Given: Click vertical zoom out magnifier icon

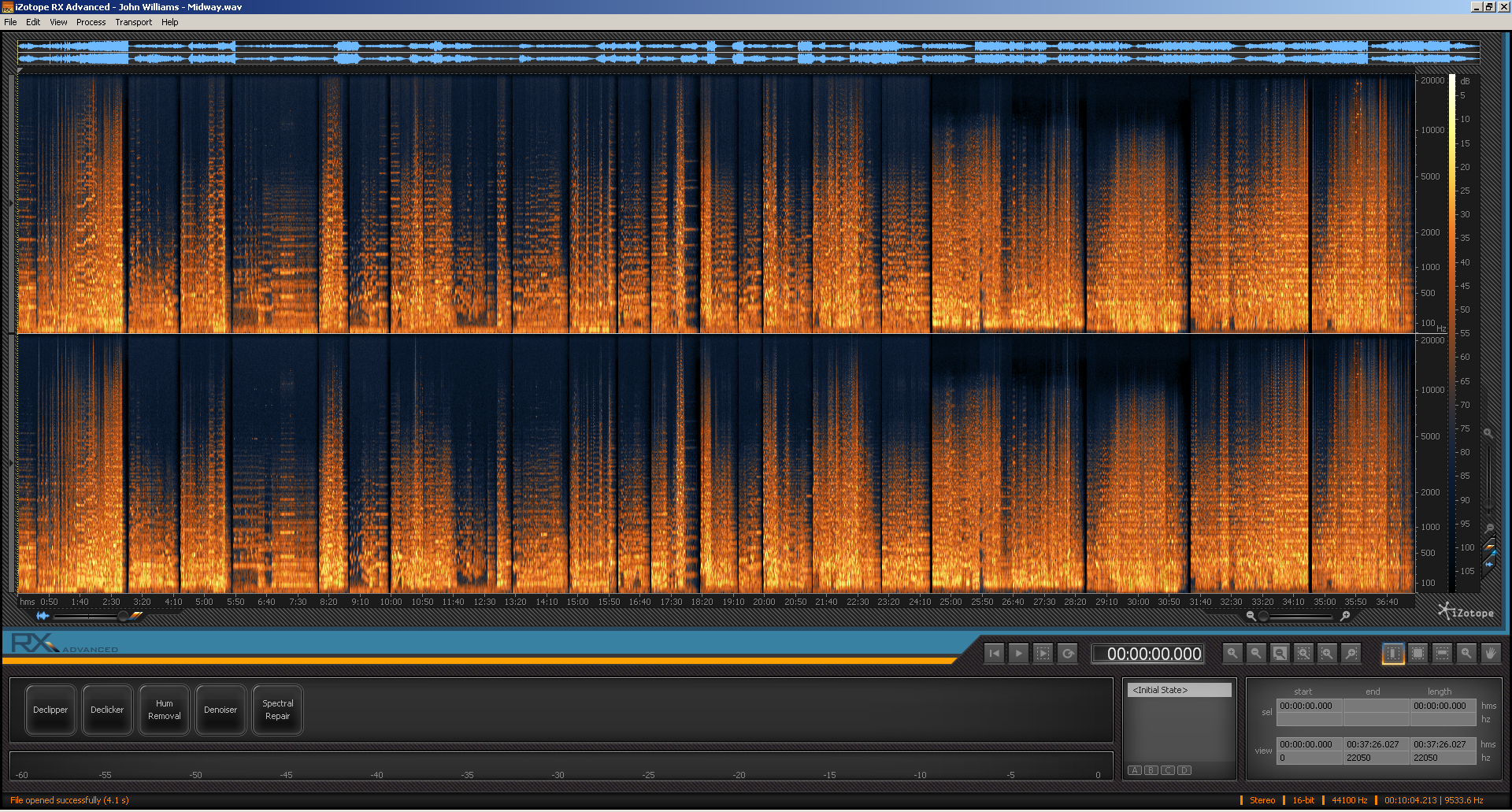Looking at the screenshot, I should point(1489,528).
